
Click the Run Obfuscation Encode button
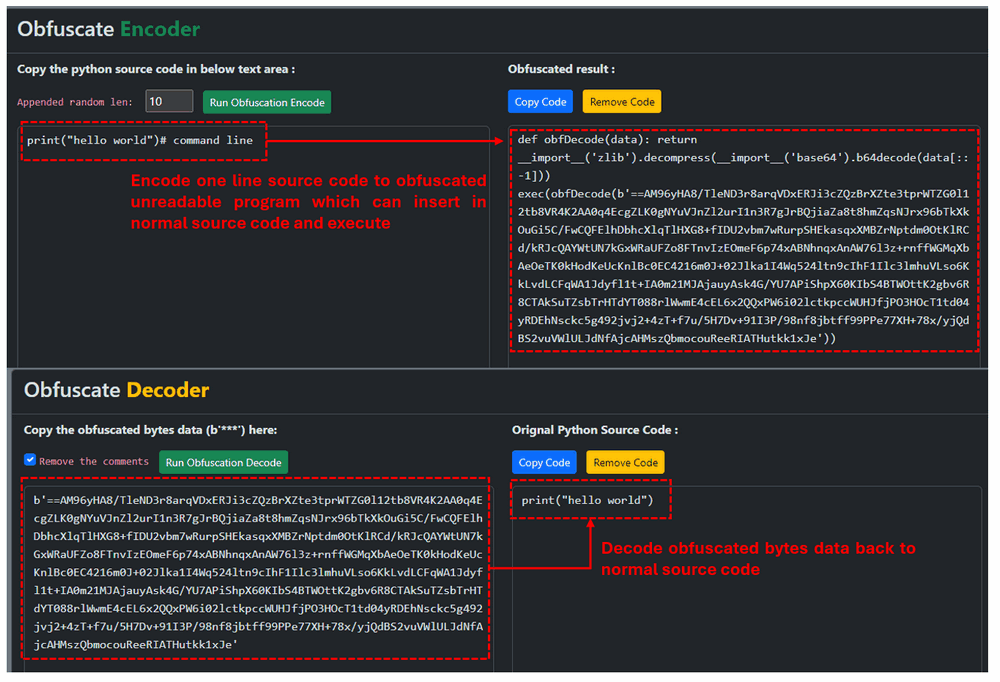click(266, 102)
